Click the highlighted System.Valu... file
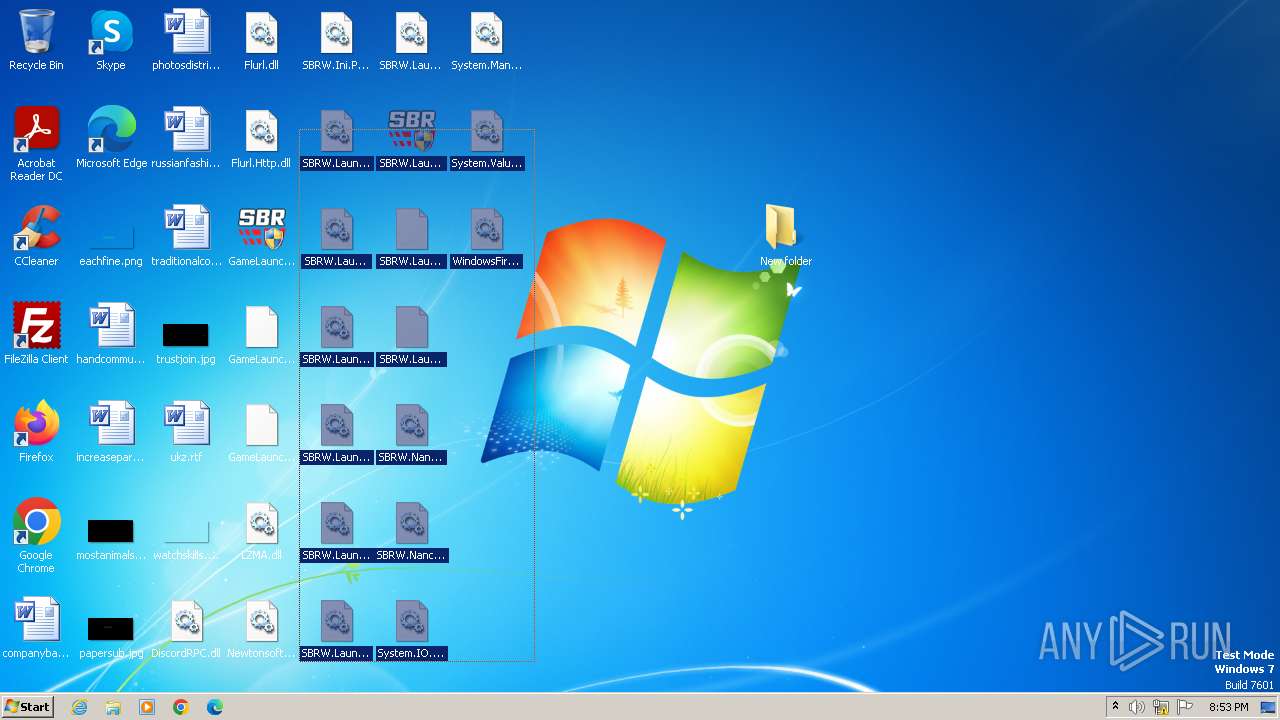1280x720 pixels. pos(486,139)
